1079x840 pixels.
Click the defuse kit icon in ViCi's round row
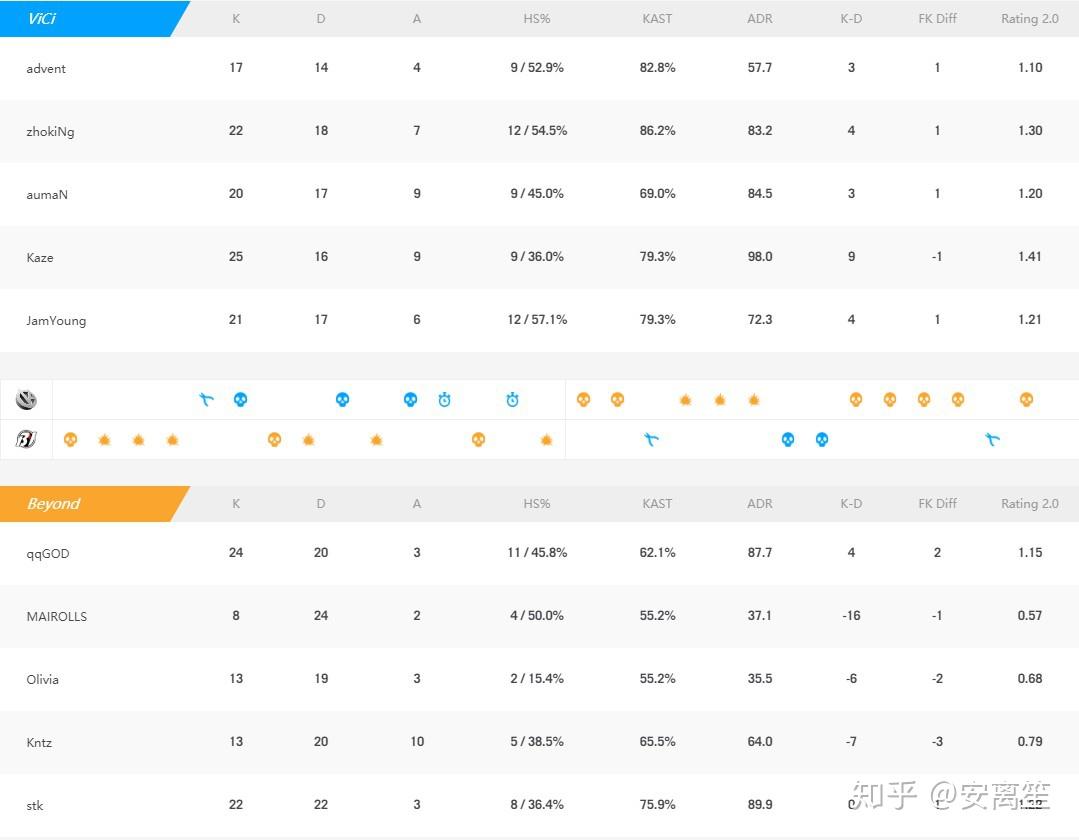(206, 400)
